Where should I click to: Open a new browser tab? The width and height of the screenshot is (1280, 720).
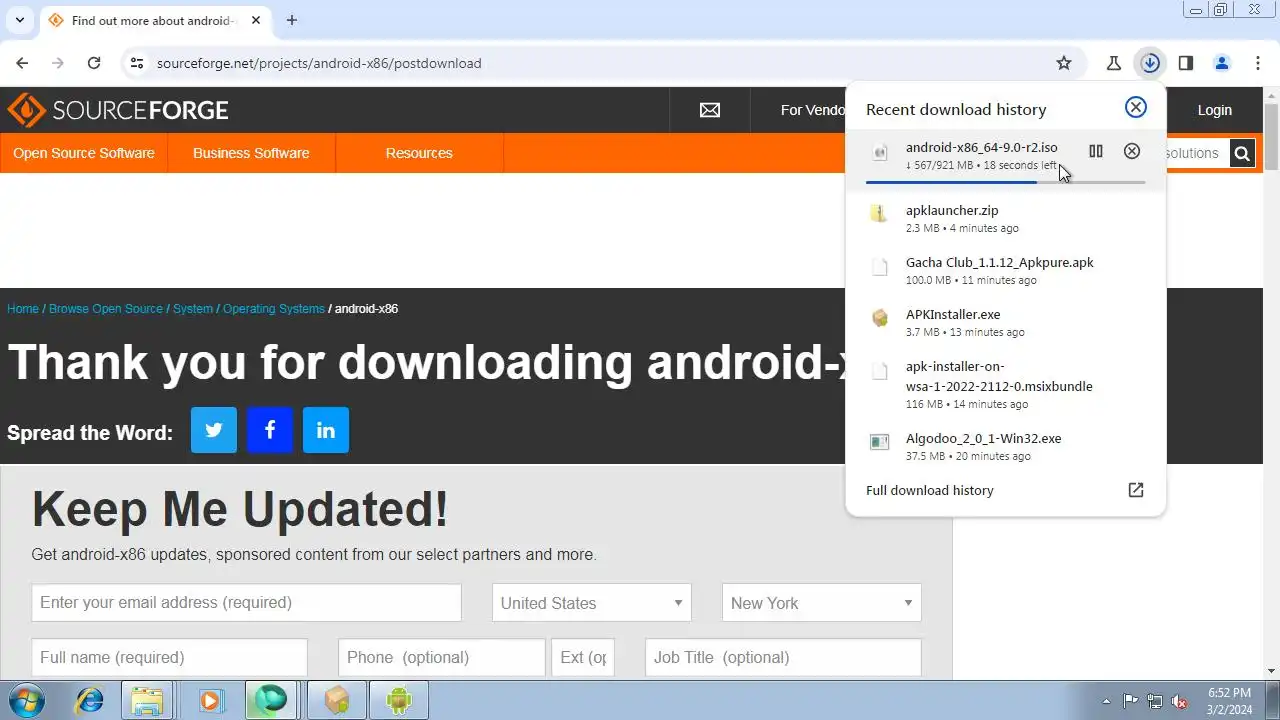[x=292, y=20]
